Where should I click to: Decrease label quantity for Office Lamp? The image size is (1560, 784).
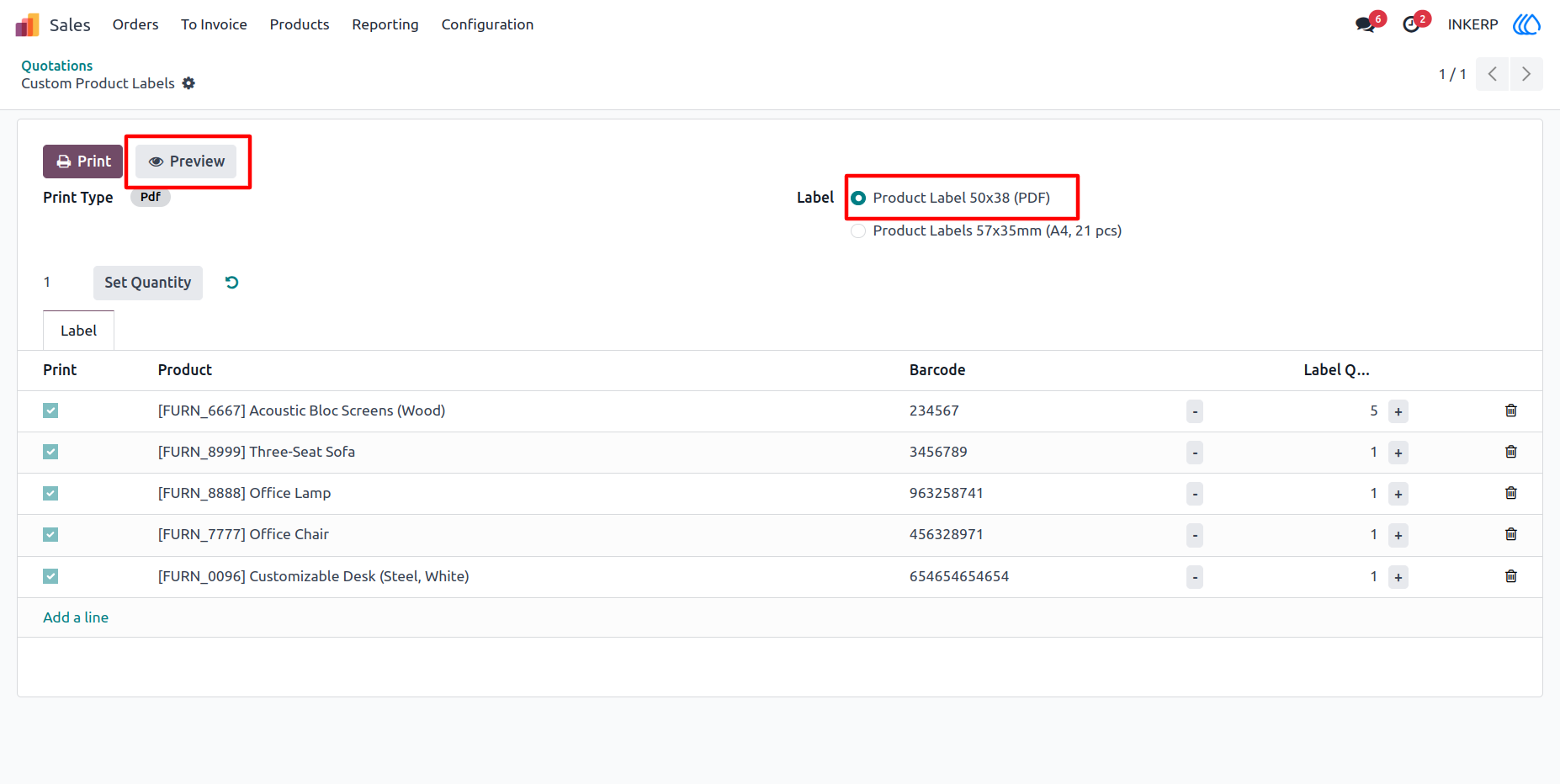1195,494
